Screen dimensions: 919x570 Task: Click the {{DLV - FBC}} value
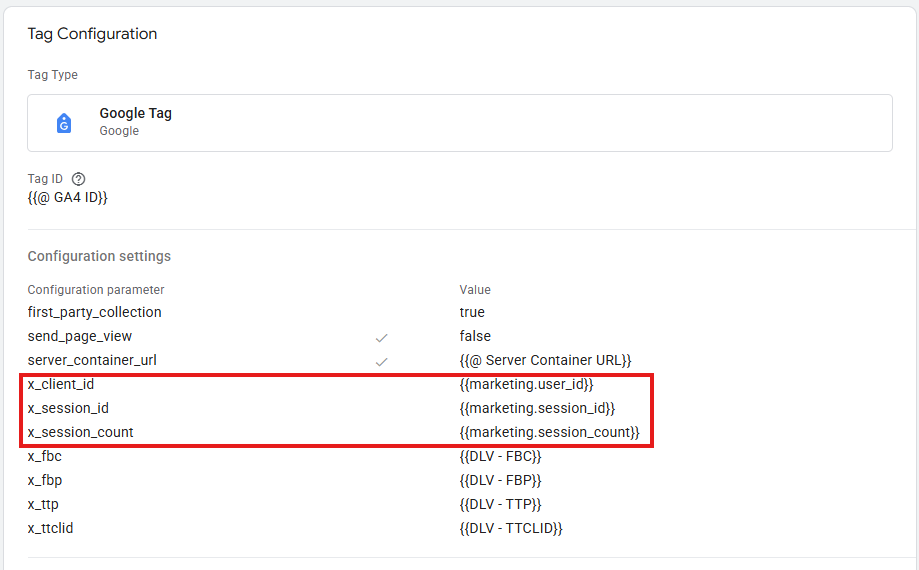pos(500,456)
